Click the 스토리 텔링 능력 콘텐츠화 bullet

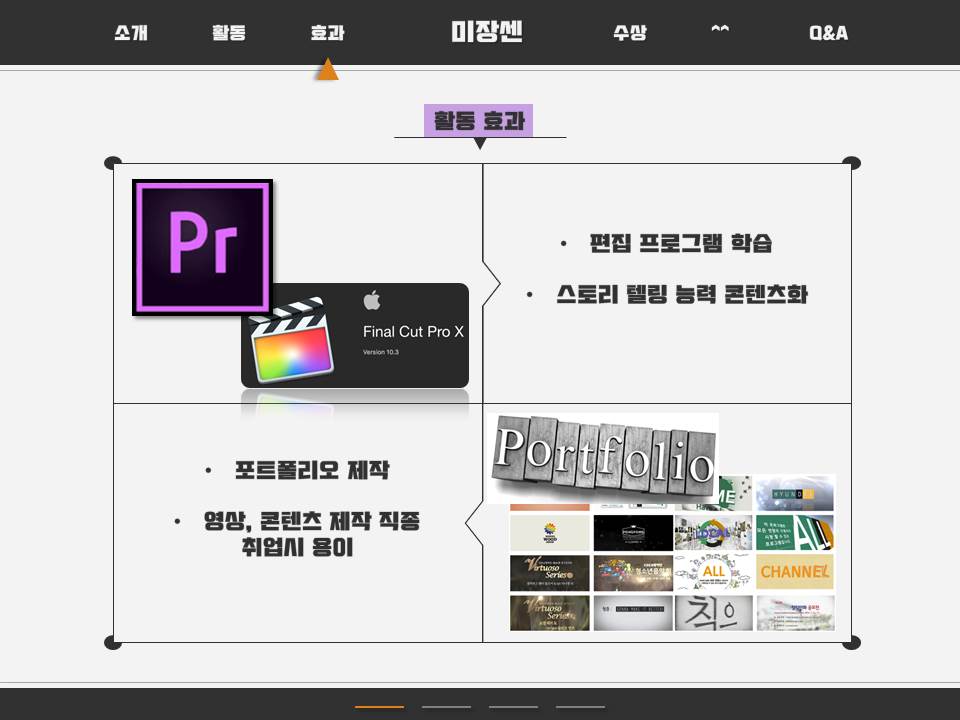pos(682,294)
